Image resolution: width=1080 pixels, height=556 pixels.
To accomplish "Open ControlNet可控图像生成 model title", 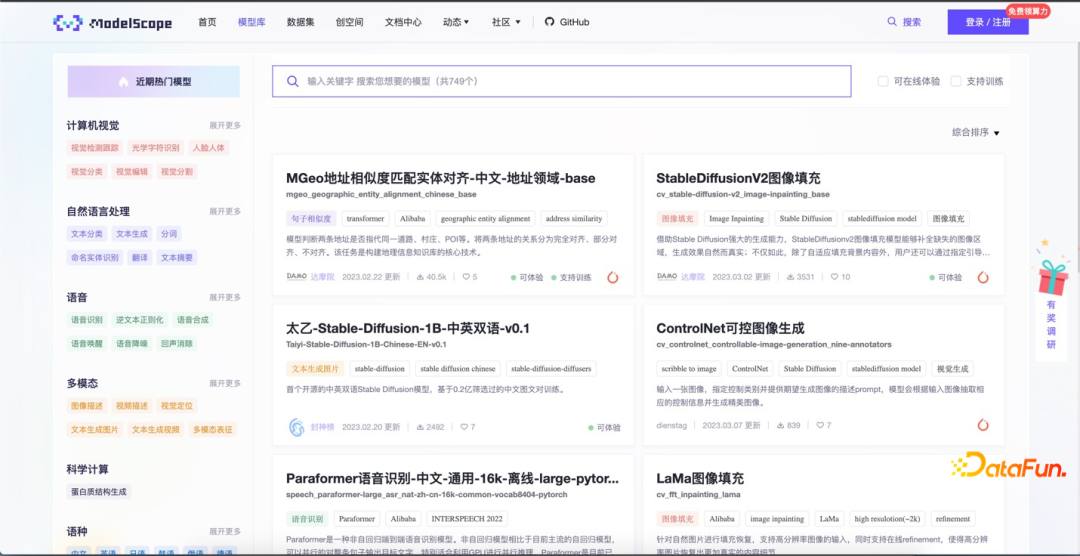I will click(x=730, y=329).
